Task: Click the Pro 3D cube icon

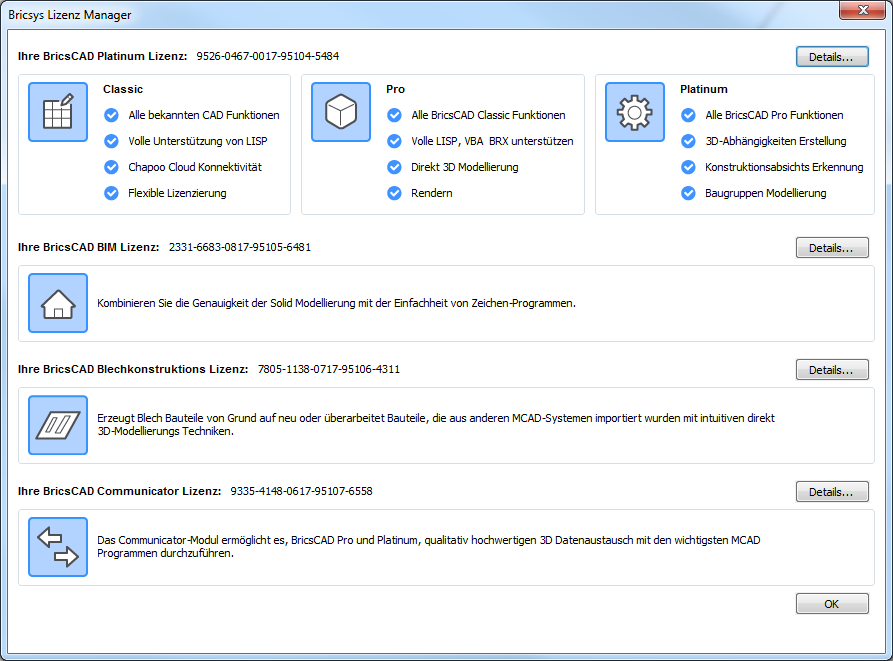Action: click(341, 112)
